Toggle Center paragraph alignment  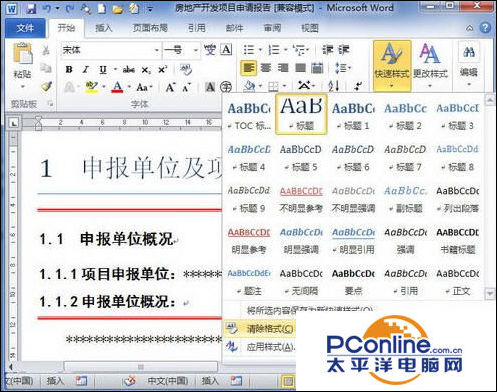(x=266, y=68)
